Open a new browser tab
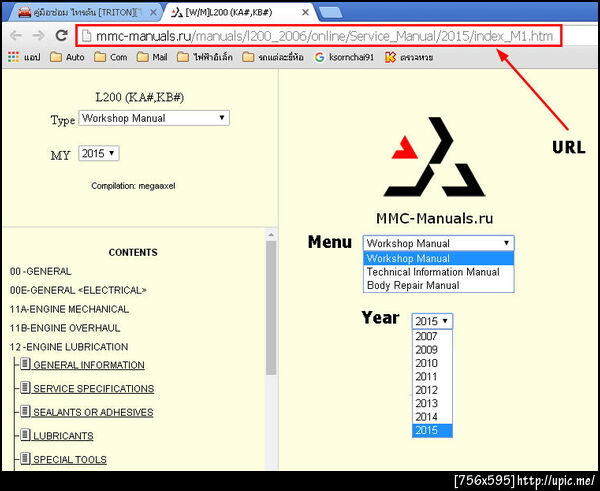Image resolution: width=600 pixels, height=491 pixels. (x=331, y=13)
